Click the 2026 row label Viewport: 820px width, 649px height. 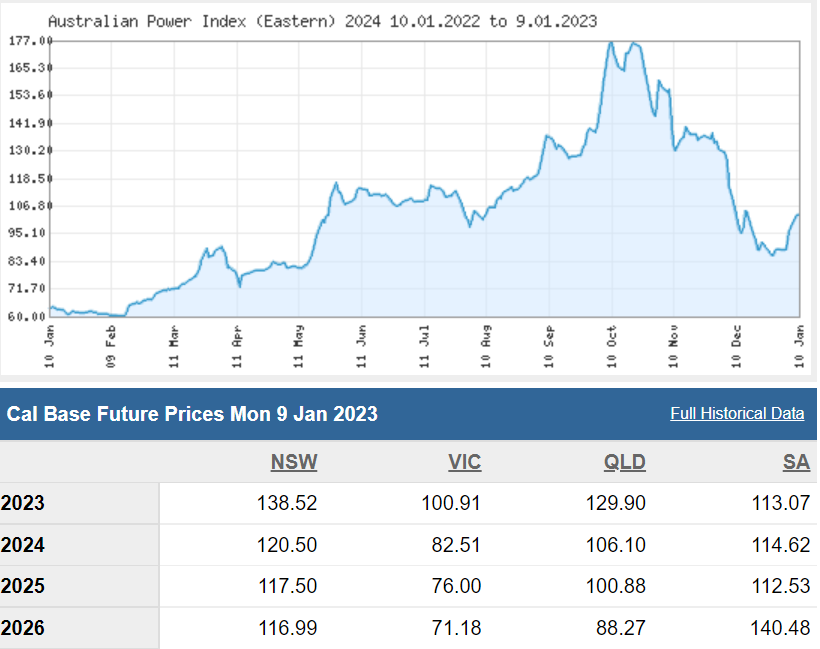(23, 629)
